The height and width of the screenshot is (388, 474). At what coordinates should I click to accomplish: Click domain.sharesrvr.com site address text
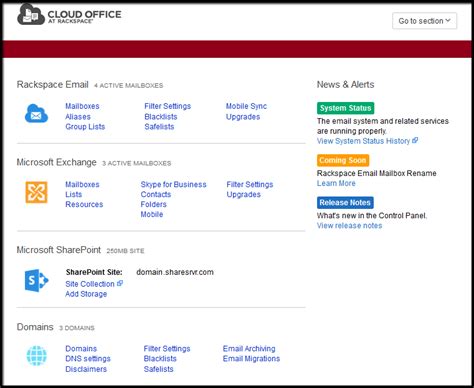[x=175, y=272]
